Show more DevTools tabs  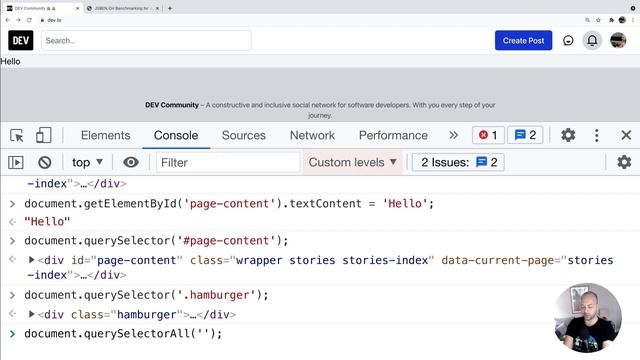(453, 135)
